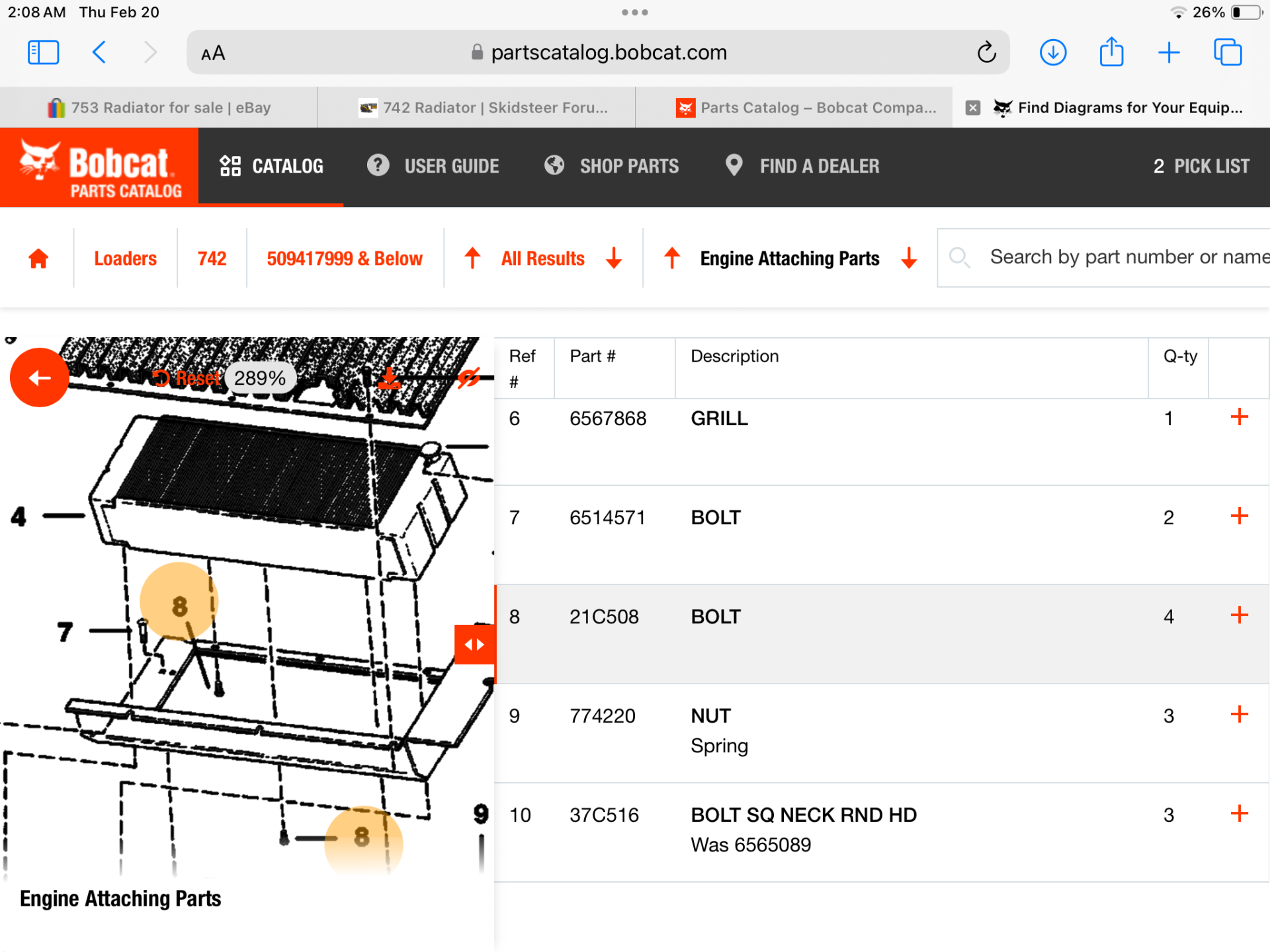Toggle callout highlight visibility
The image size is (1270, 952).
point(469,378)
